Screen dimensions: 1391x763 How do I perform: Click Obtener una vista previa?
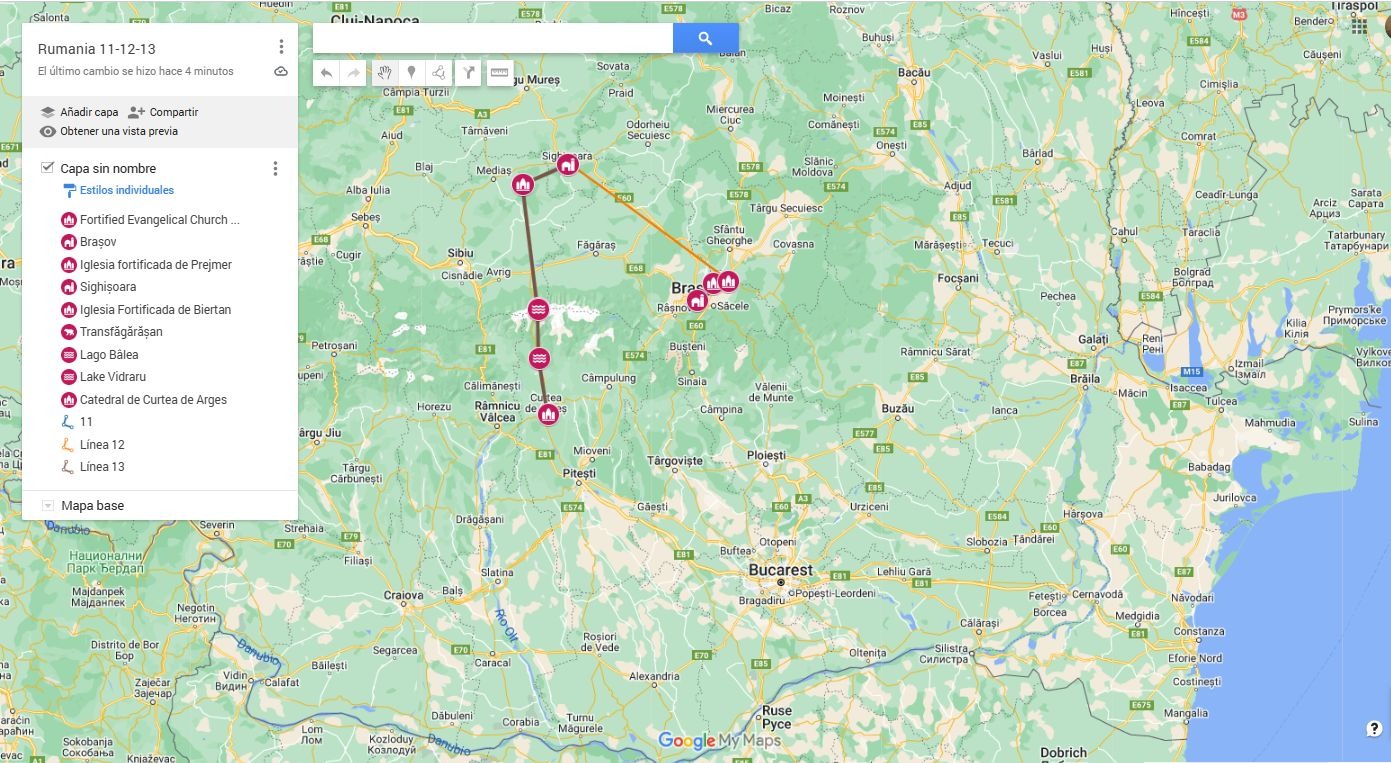coord(109,131)
